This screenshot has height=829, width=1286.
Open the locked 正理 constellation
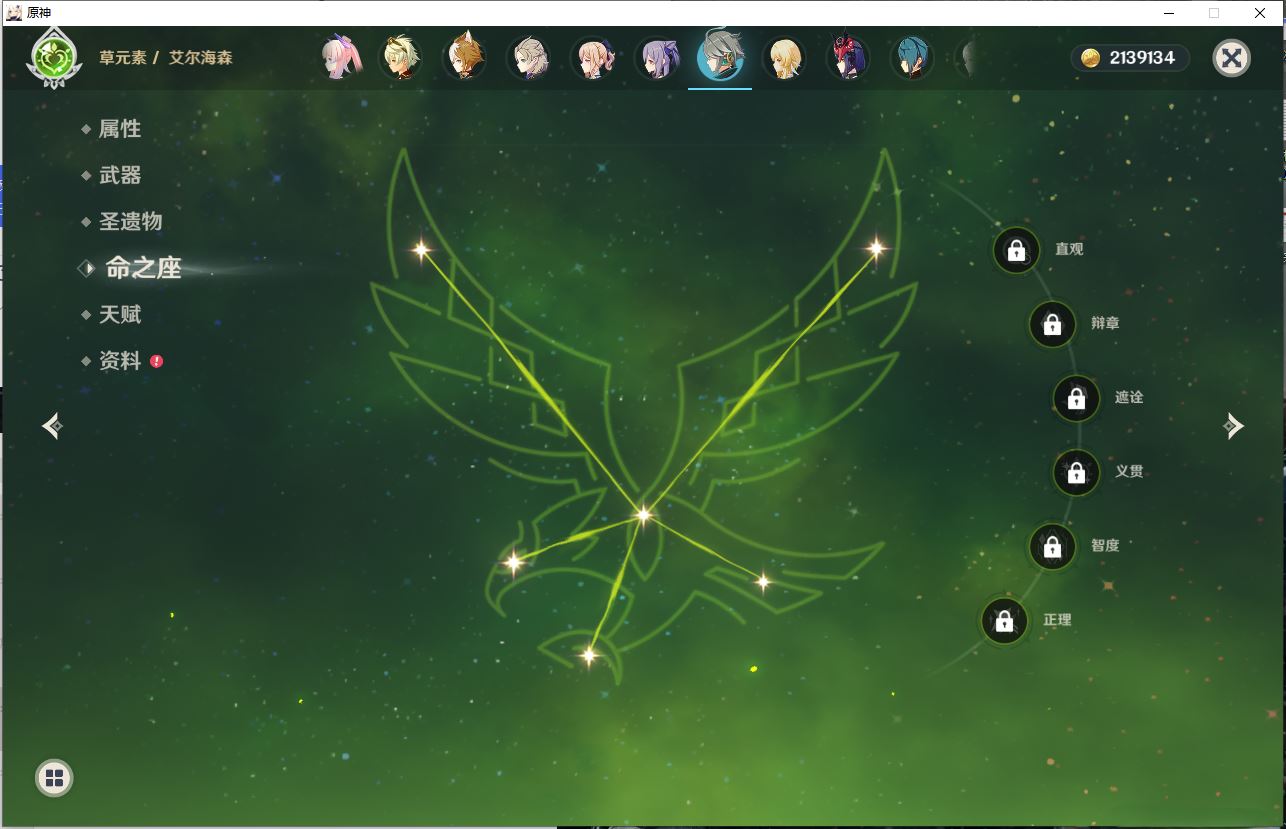click(1004, 621)
